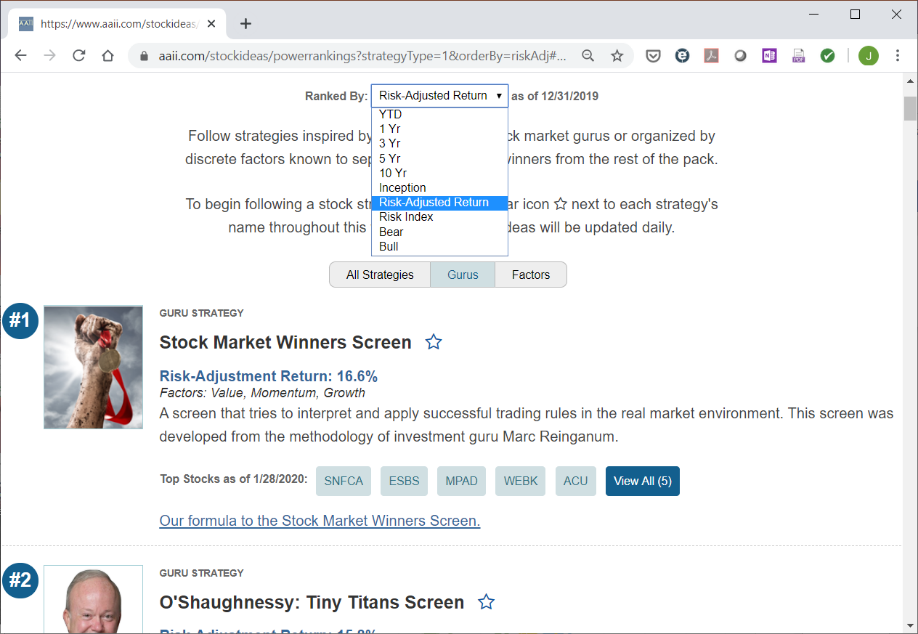Open the MPAD stock ticker
918x634 pixels.
tap(461, 481)
